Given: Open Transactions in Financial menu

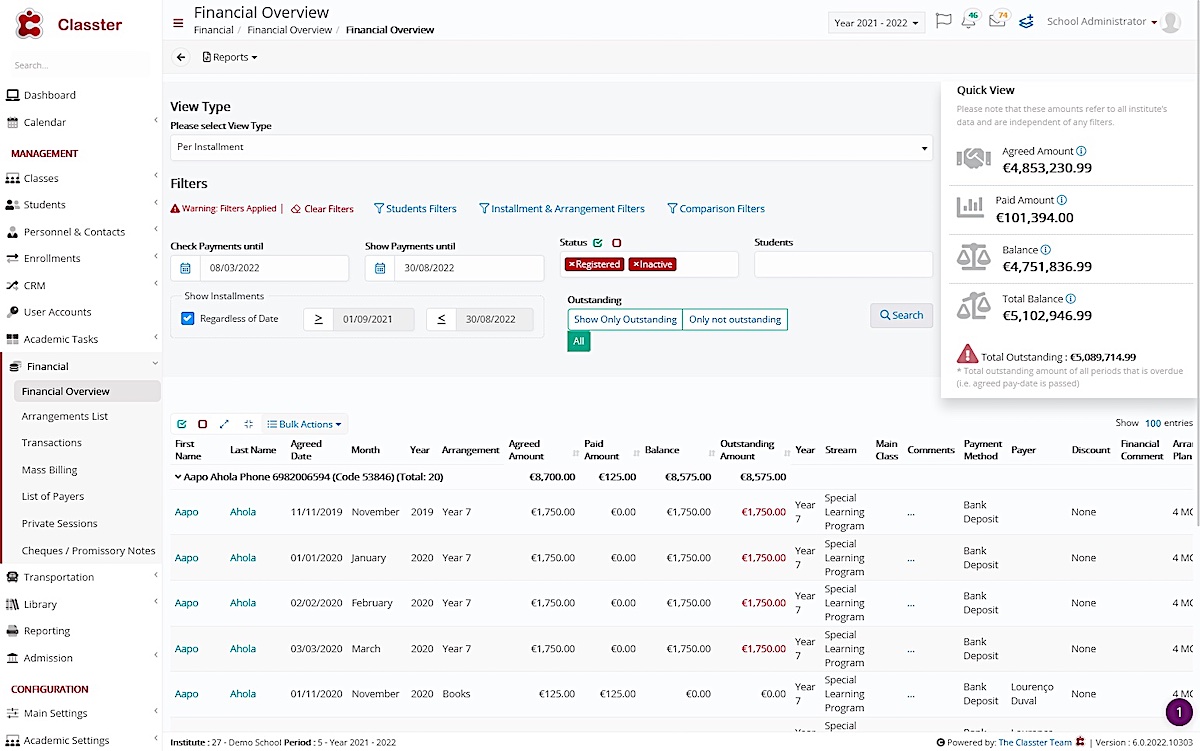Looking at the screenshot, I should click(52, 443).
